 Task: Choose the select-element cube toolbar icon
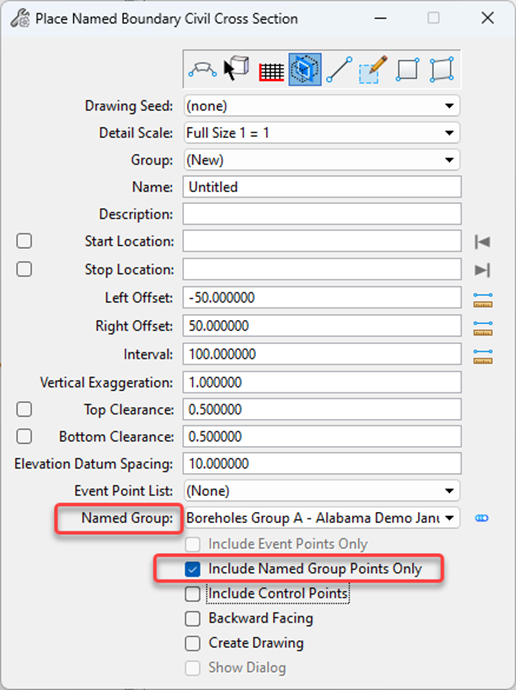pos(237,69)
